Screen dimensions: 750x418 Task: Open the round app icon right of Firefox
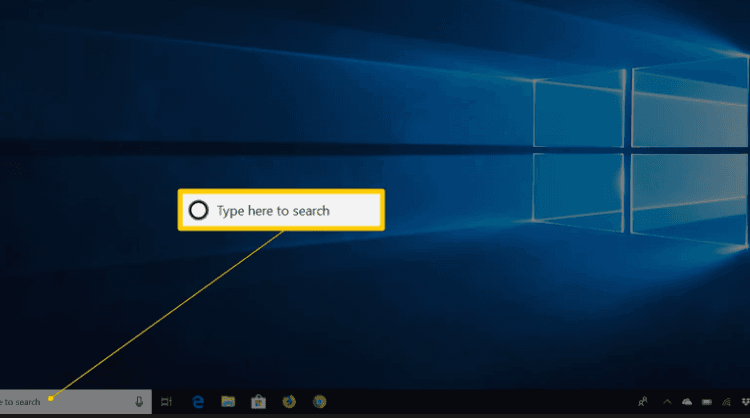[x=320, y=402]
